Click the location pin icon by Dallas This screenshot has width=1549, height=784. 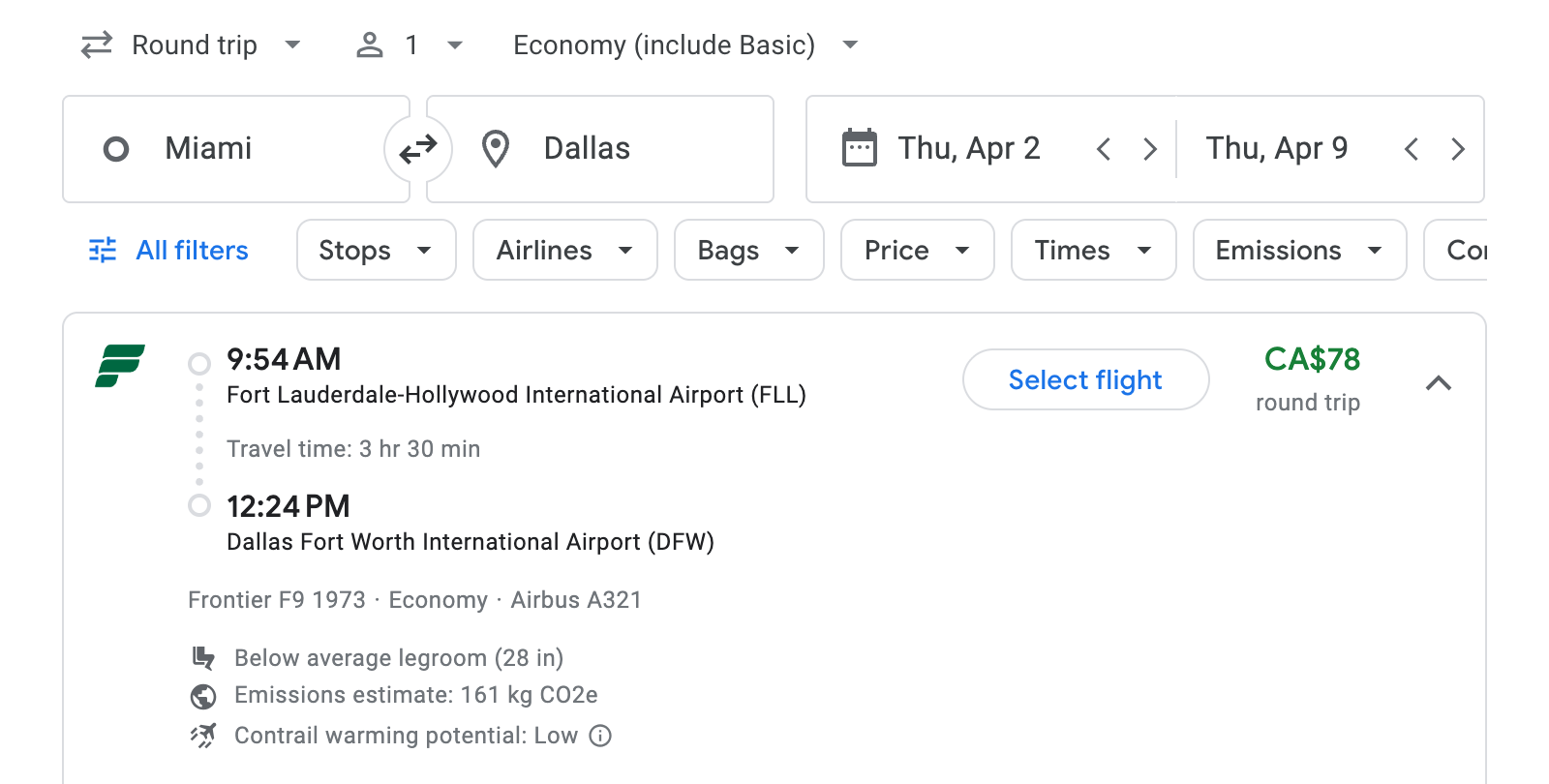(496, 149)
